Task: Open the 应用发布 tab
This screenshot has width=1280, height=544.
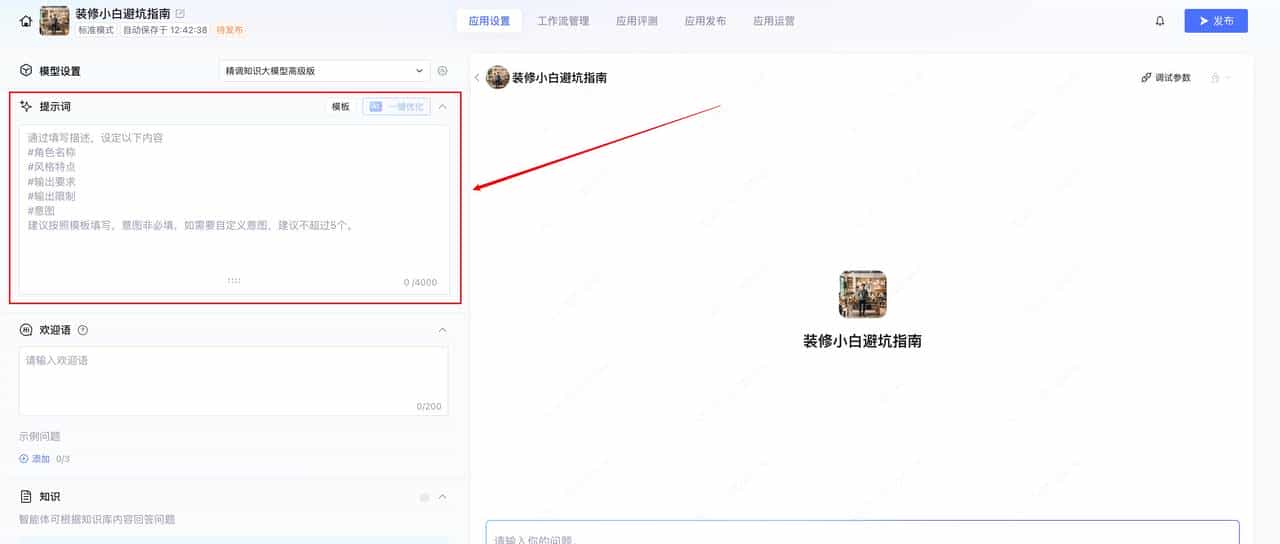Action: (x=705, y=21)
